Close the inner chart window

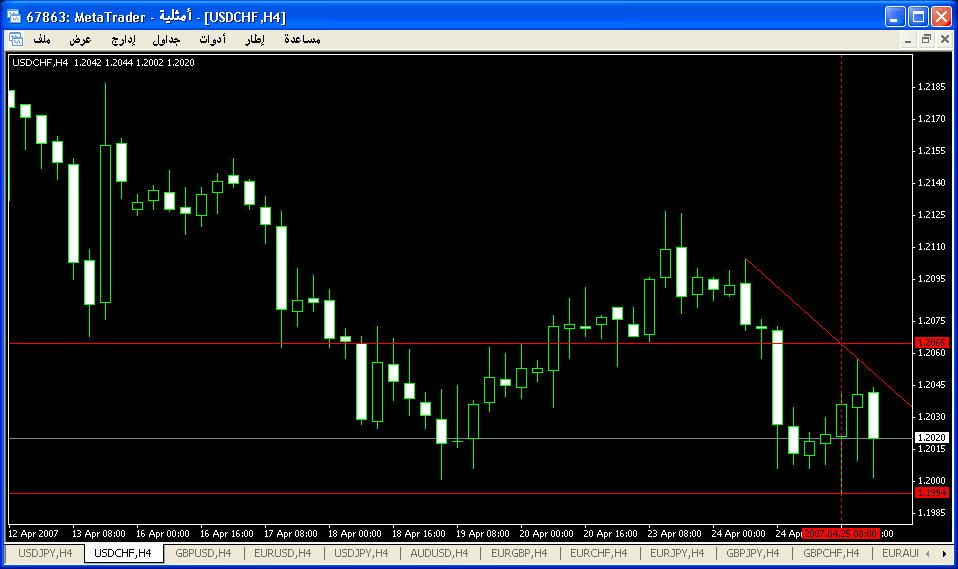pyautogui.click(x=945, y=40)
